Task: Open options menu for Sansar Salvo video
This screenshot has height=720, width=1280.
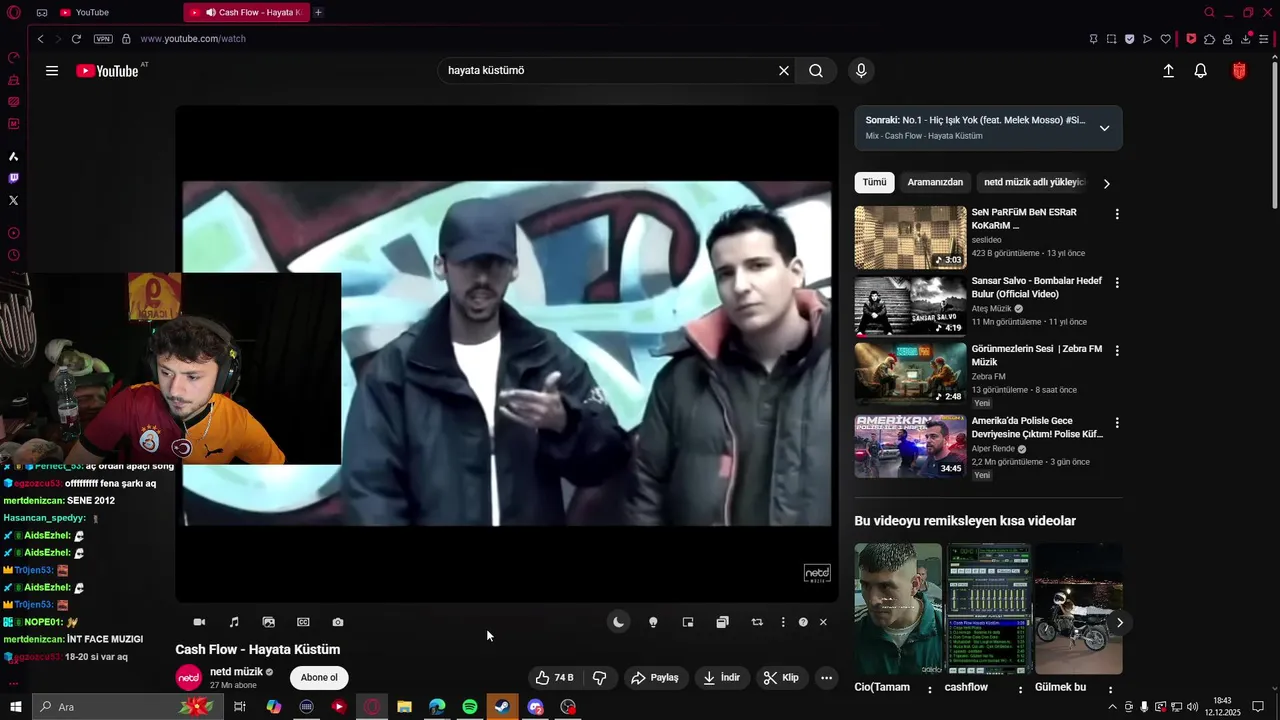Action: 1117,283
